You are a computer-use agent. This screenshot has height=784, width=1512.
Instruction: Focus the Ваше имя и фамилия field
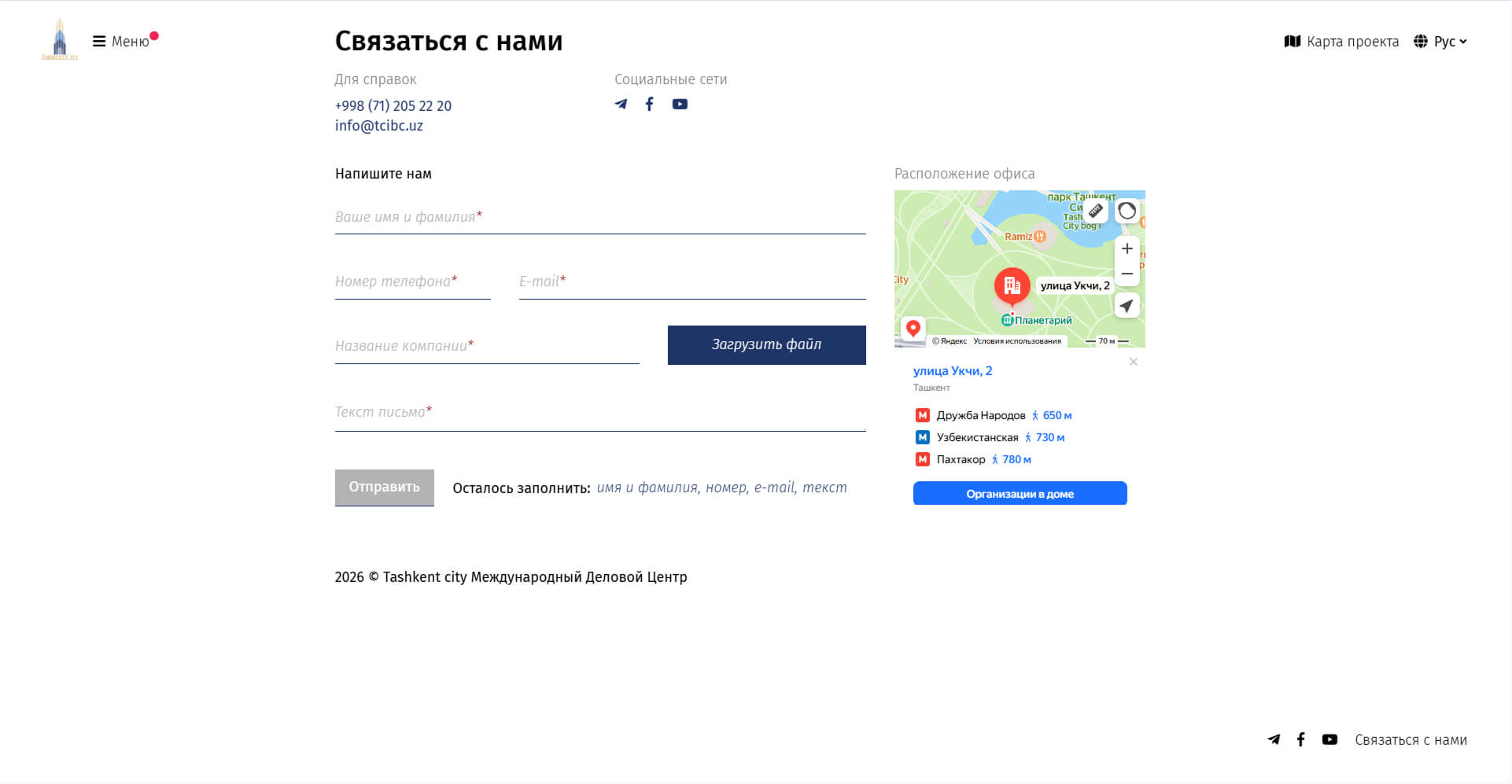599,218
